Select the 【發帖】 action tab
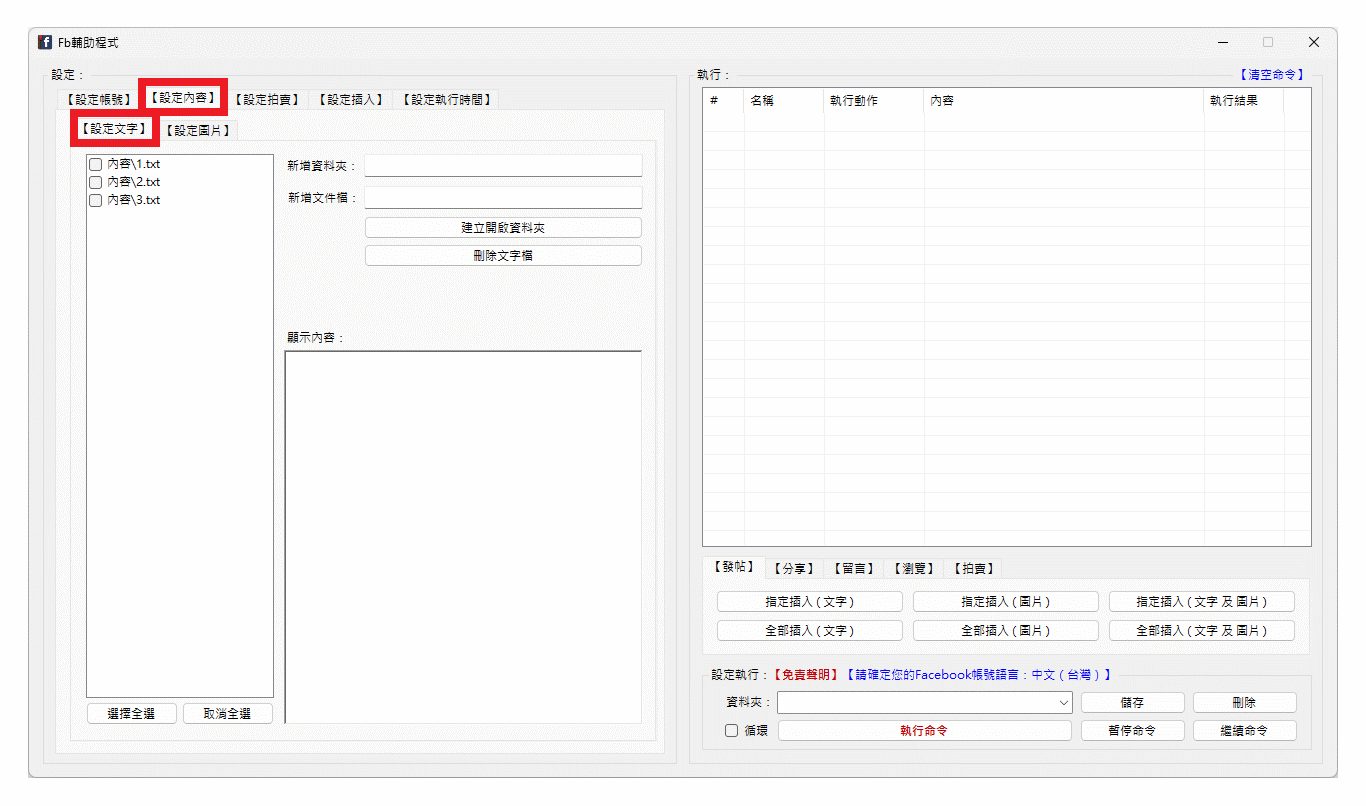Viewport: 1366px width, 806px height. tap(734, 567)
